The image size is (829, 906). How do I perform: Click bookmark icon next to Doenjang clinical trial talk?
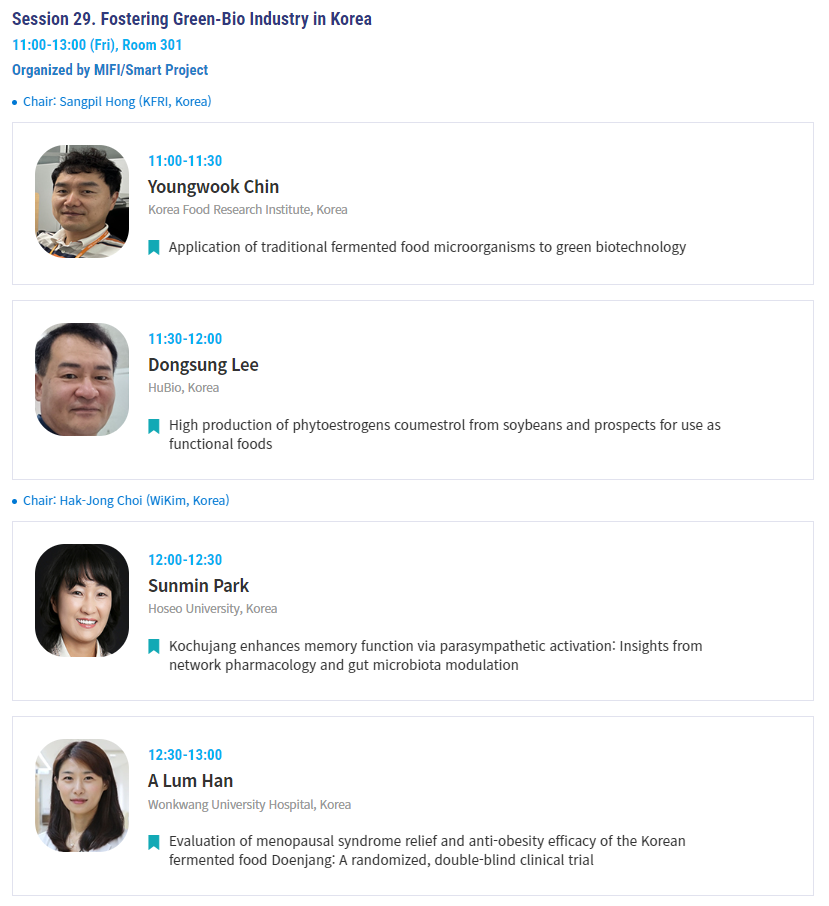click(154, 842)
